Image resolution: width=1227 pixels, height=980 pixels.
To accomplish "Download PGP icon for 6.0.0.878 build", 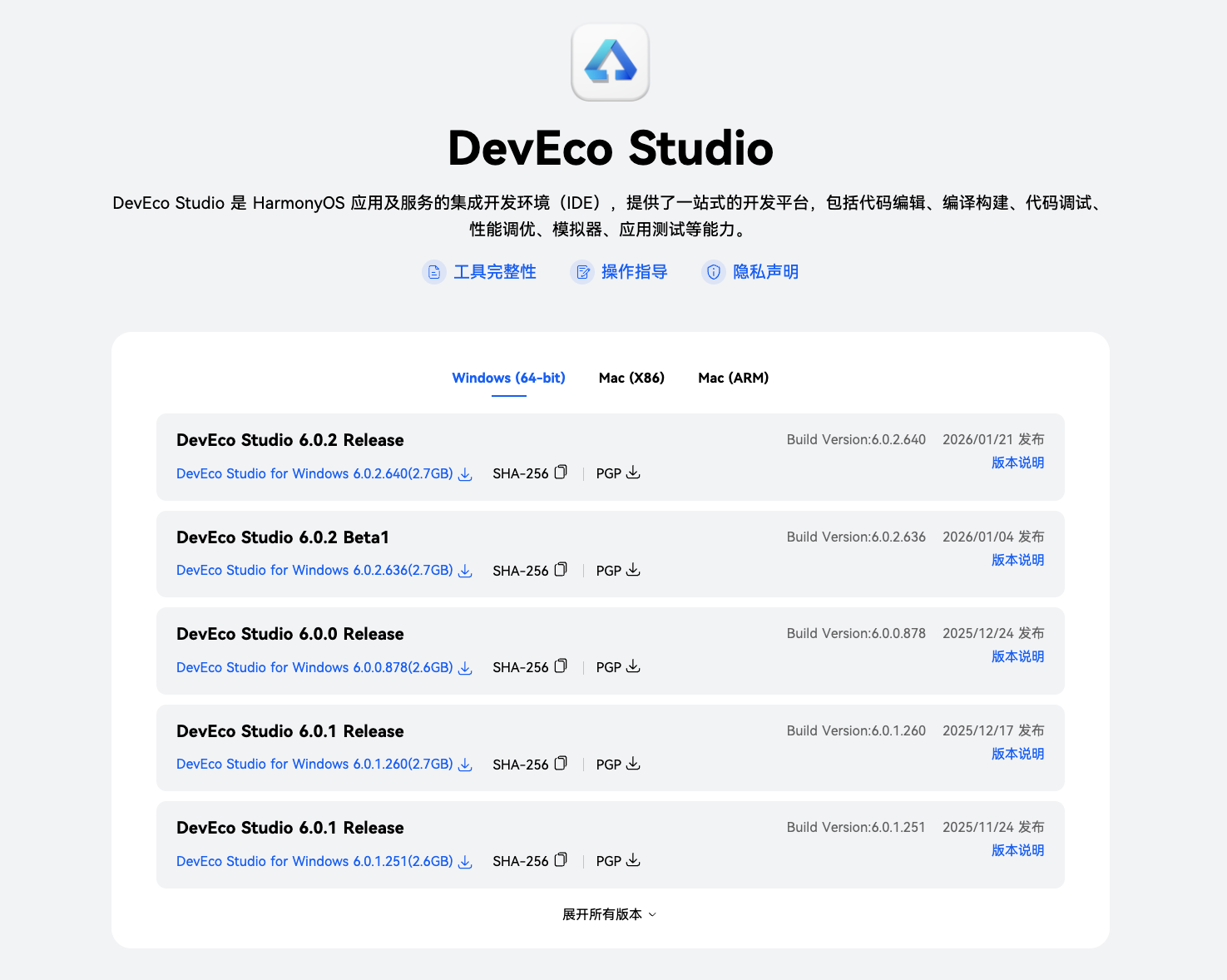I will (x=633, y=666).
